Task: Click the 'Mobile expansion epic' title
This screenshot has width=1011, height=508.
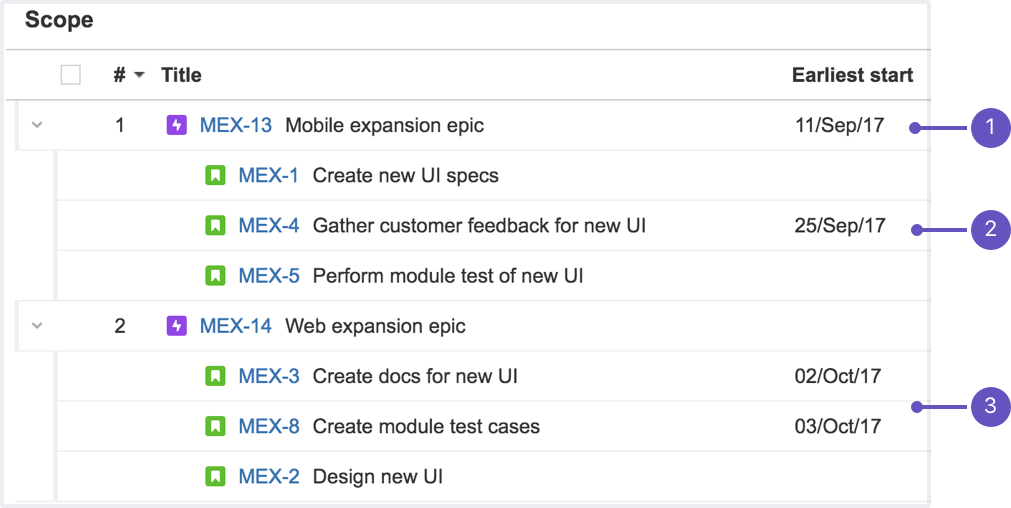Action: click(384, 125)
